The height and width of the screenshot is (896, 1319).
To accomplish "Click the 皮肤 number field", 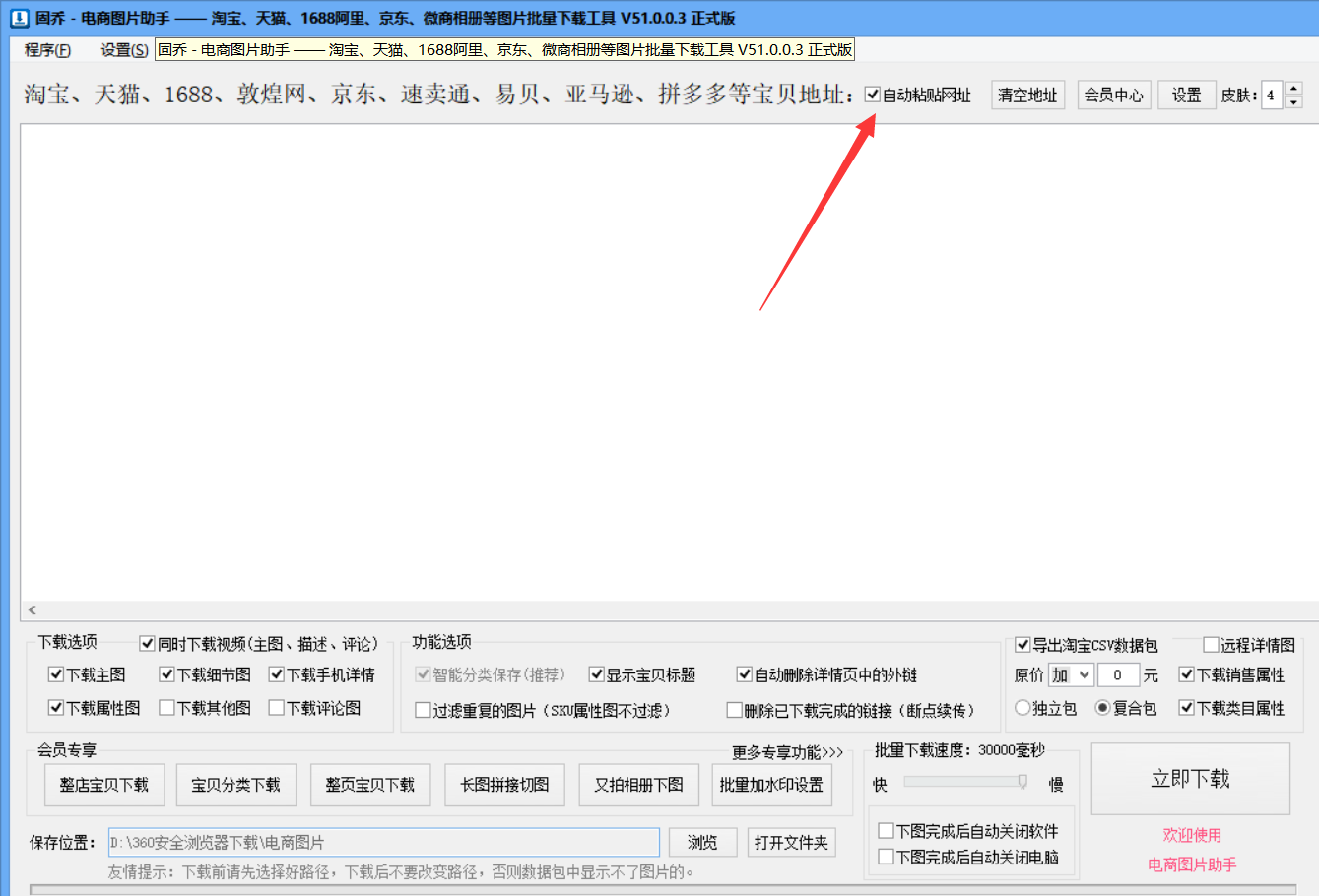I will [x=1273, y=95].
